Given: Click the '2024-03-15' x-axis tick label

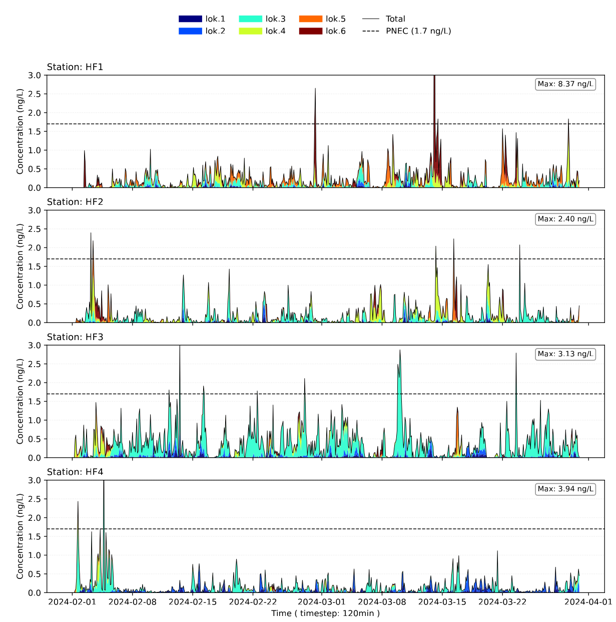Looking at the screenshot, I should pyautogui.click(x=442, y=602).
